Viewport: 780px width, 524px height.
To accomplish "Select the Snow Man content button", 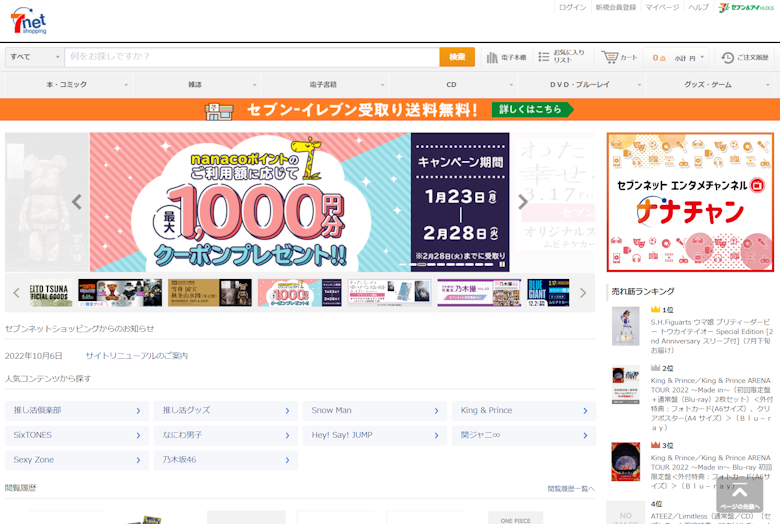I will [375, 411].
